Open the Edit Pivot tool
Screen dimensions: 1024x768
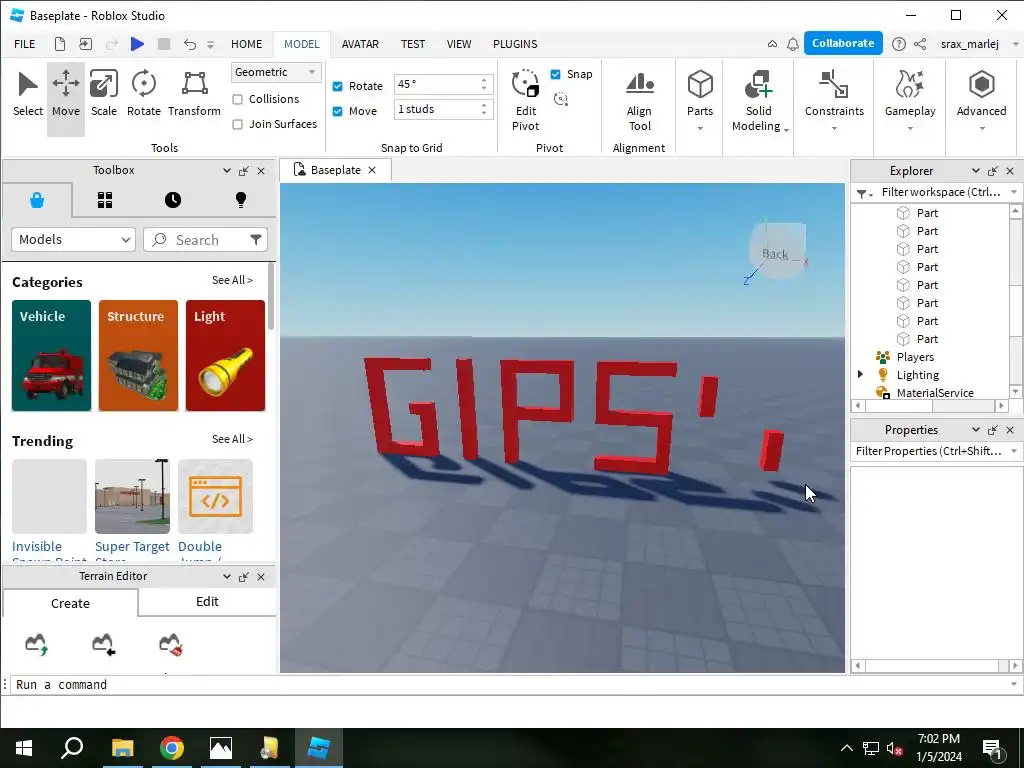pos(526,101)
